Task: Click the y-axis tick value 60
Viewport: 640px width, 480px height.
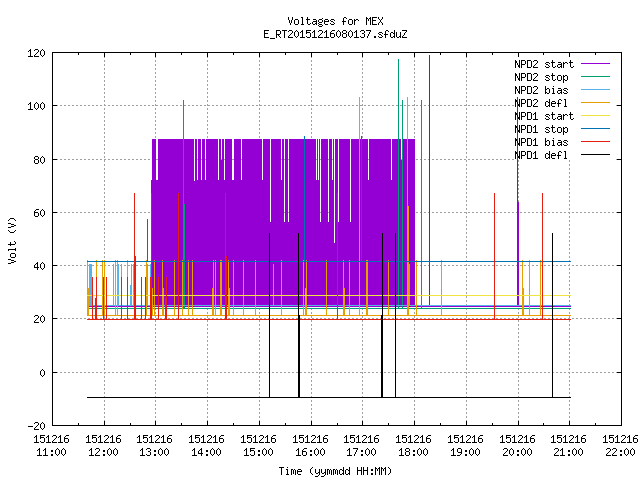Action: [39, 213]
